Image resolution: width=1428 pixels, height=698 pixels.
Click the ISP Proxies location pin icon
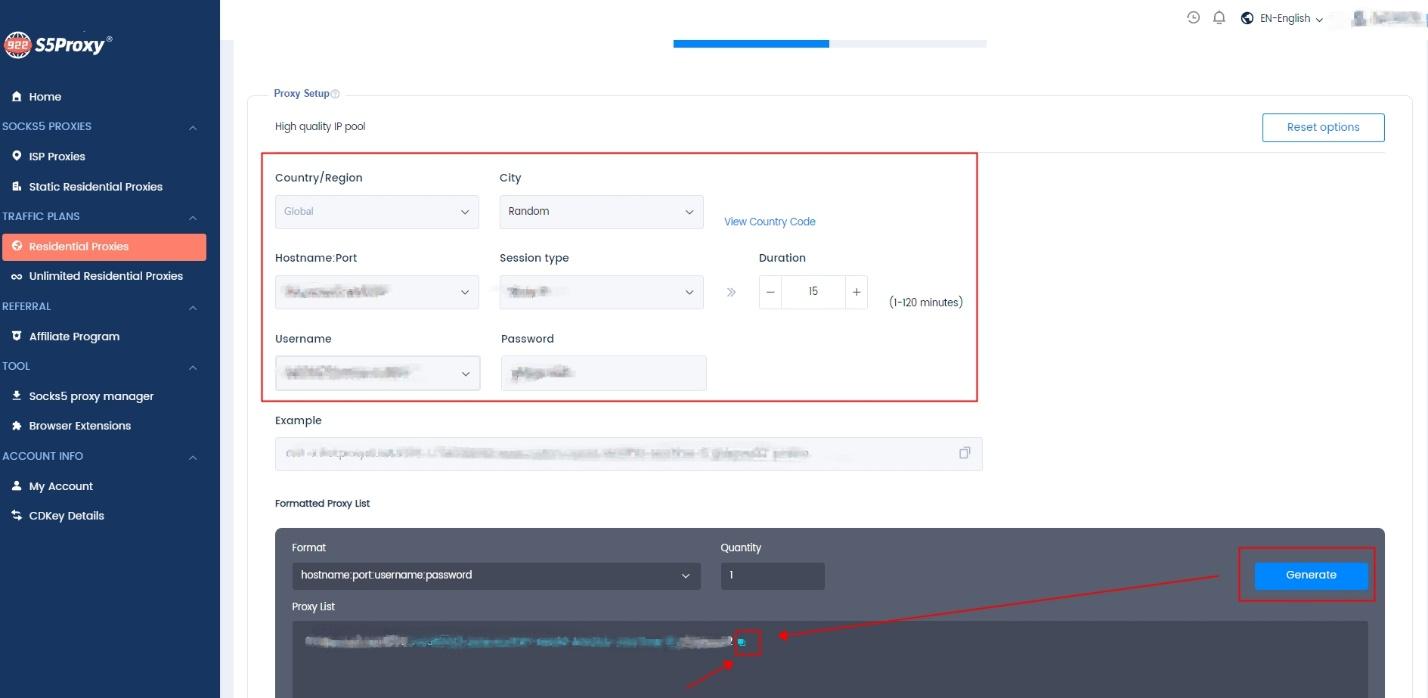click(14, 156)
